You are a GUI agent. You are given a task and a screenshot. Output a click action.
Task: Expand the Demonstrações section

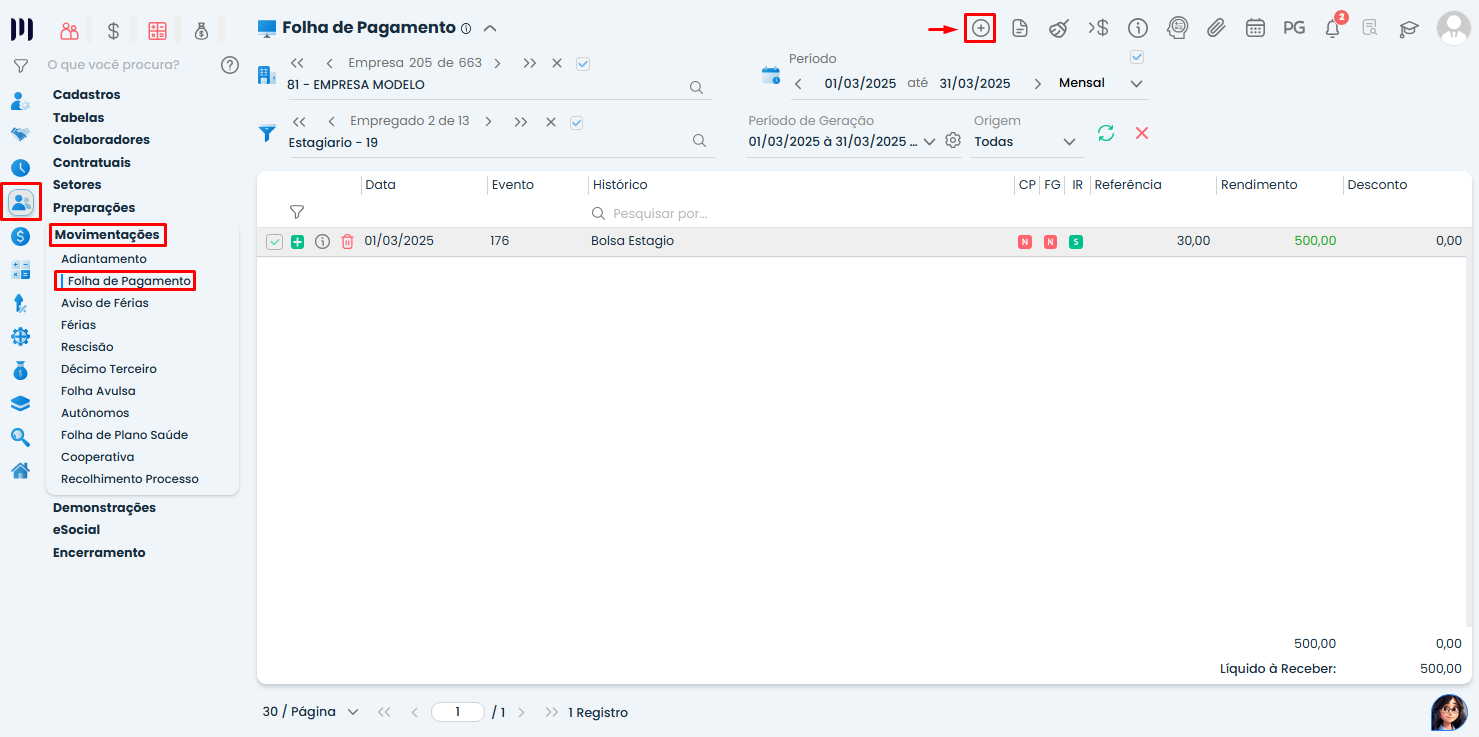[x=104, y=508]
